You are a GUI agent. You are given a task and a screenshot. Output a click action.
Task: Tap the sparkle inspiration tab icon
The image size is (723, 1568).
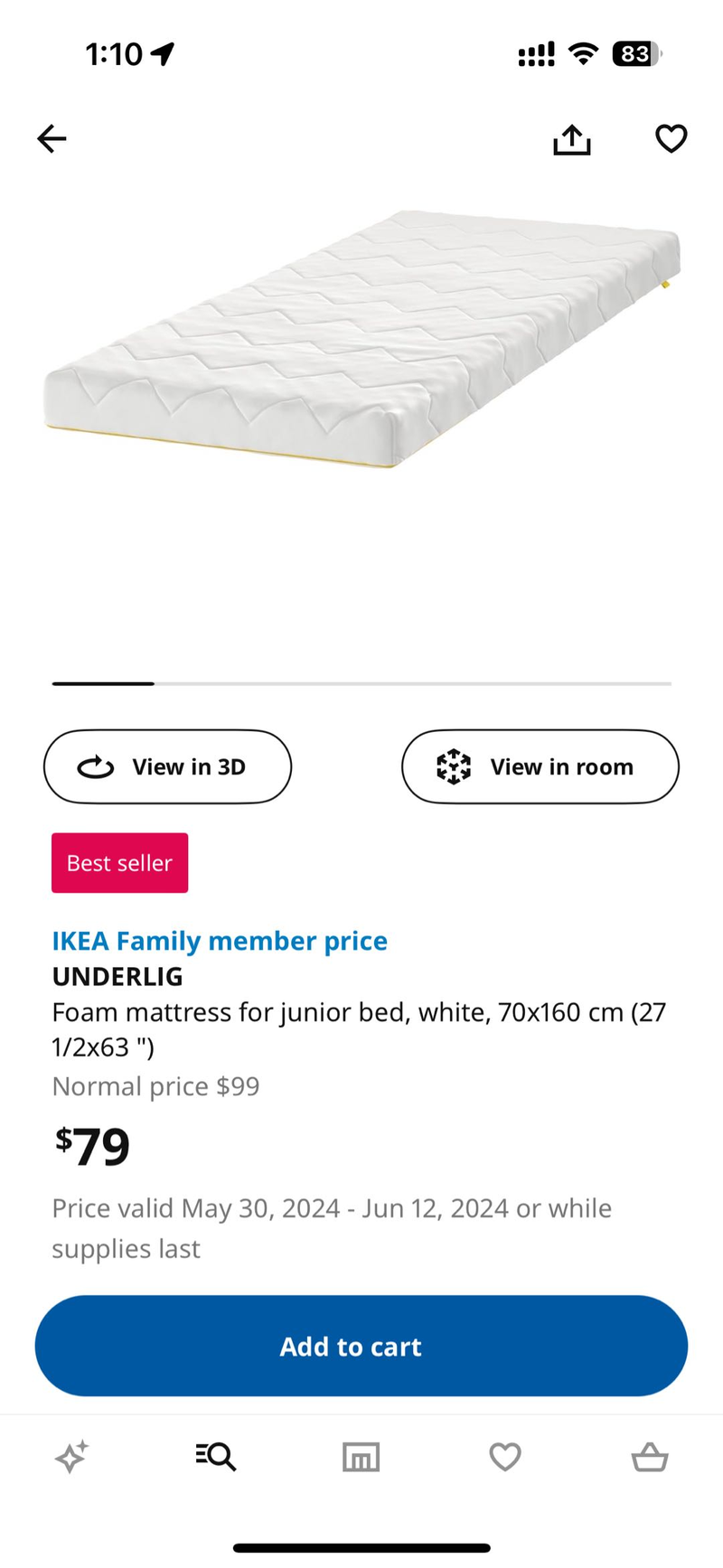tap(71, 1457)
